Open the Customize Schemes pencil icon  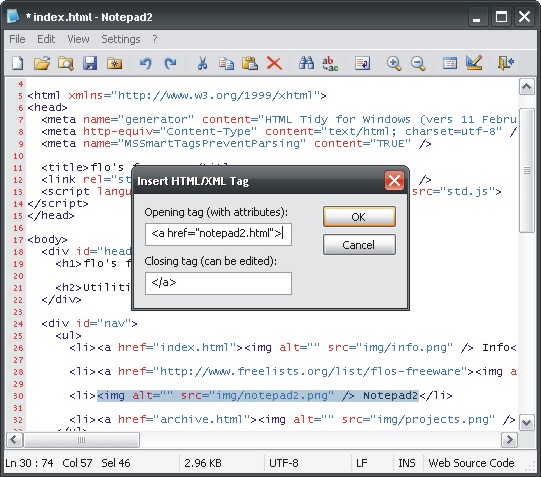[x=474, y=63]
